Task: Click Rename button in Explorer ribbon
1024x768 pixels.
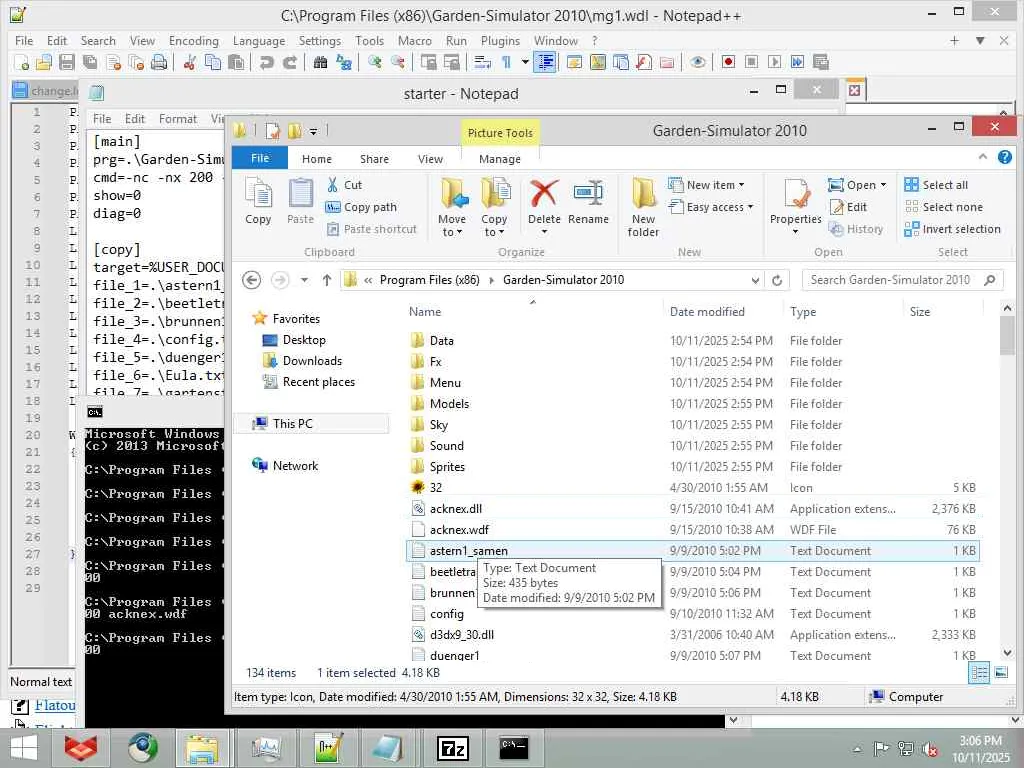Action: 588,201
